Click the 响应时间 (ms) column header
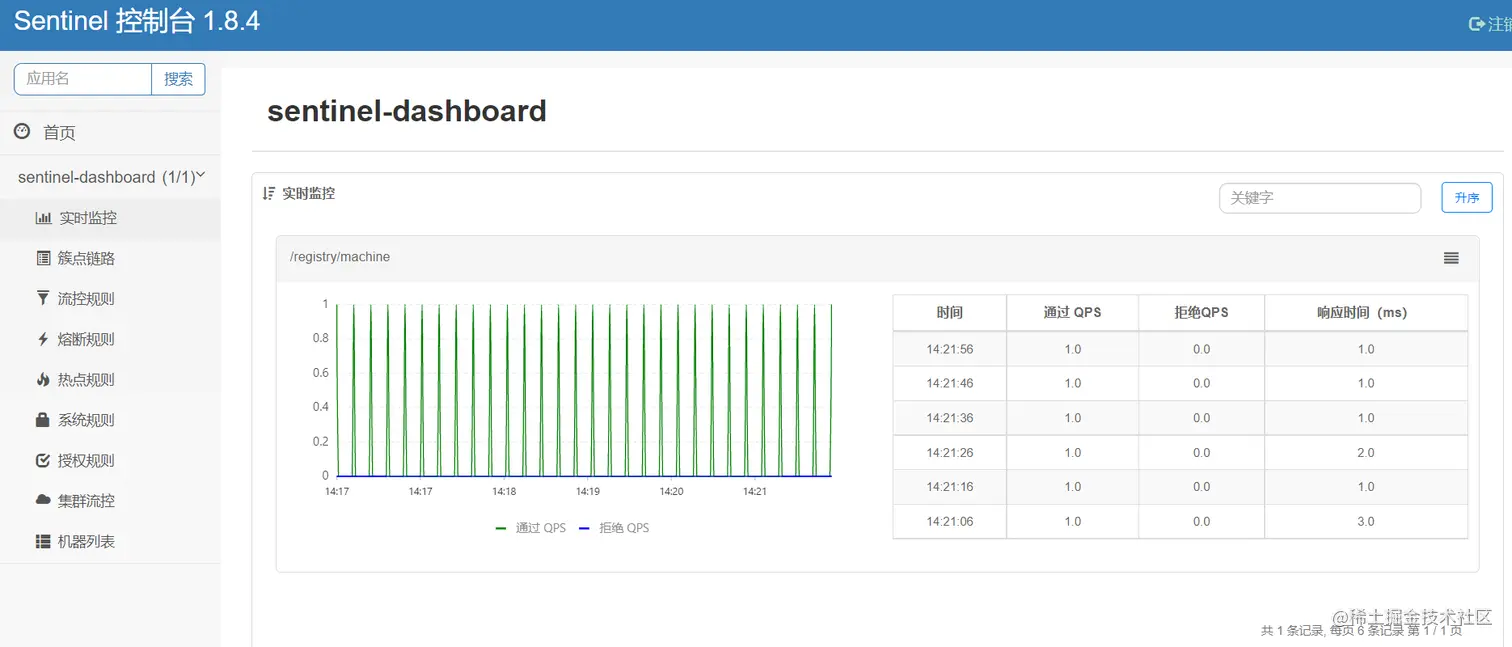Screen dimensions: 1512x647 (1366, 313)
